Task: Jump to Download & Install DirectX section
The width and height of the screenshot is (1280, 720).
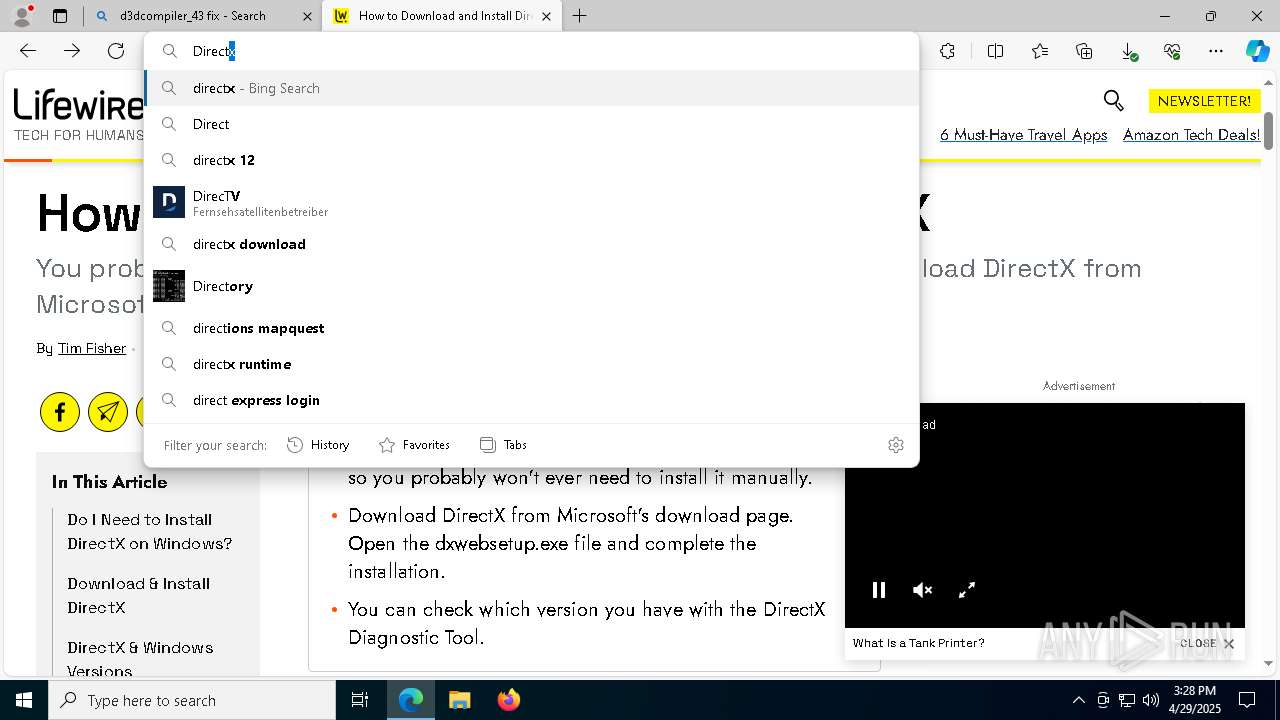Action: coord(139,596)
